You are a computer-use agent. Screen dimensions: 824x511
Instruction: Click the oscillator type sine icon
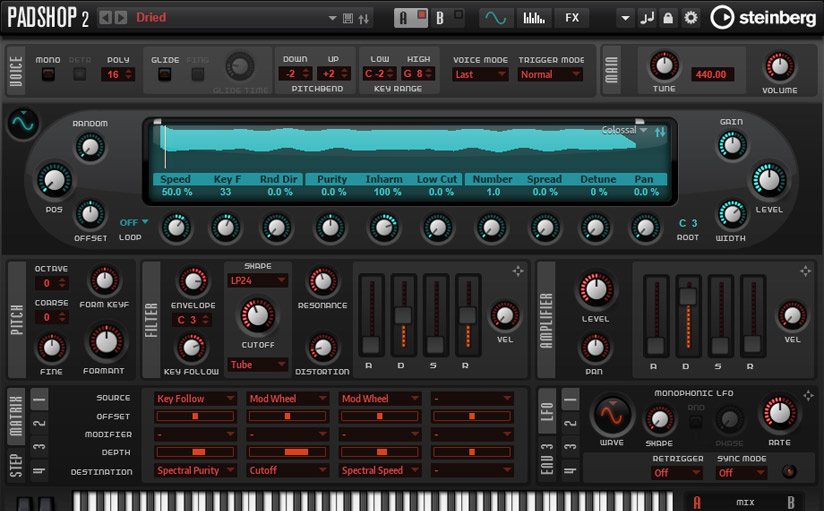(23, 124)
